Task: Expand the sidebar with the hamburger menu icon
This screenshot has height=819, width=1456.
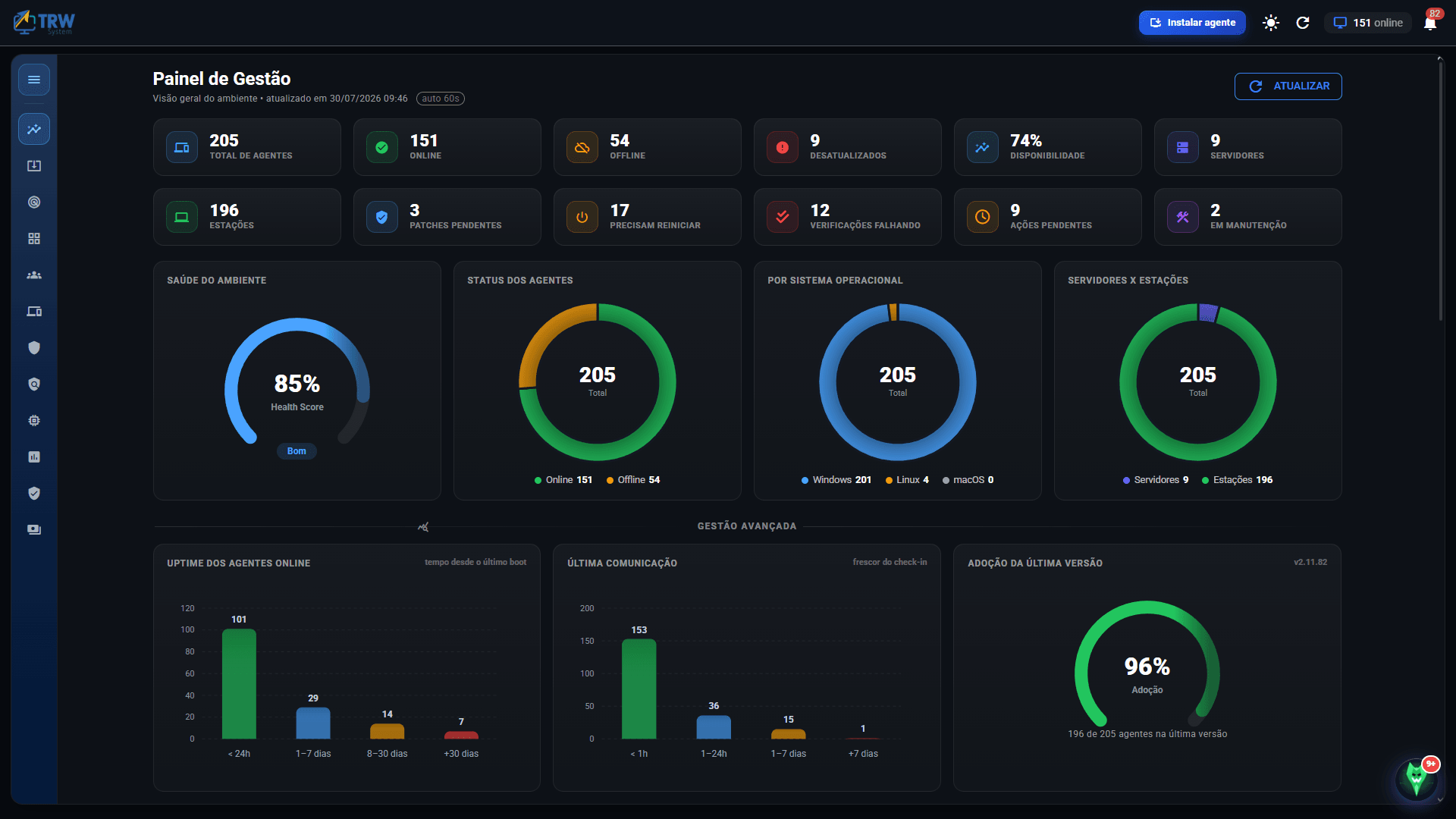Action: (x=34, y=80)
